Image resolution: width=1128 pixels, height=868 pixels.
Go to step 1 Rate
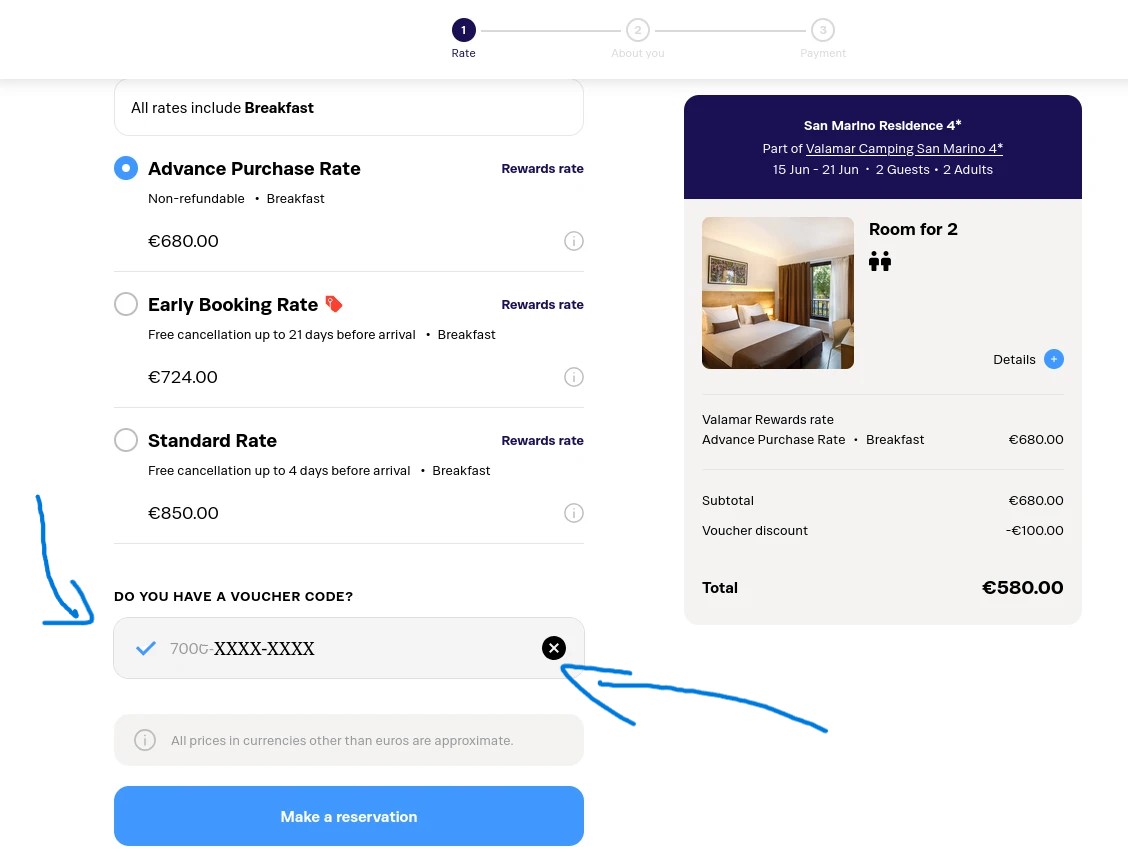point(463,30)
